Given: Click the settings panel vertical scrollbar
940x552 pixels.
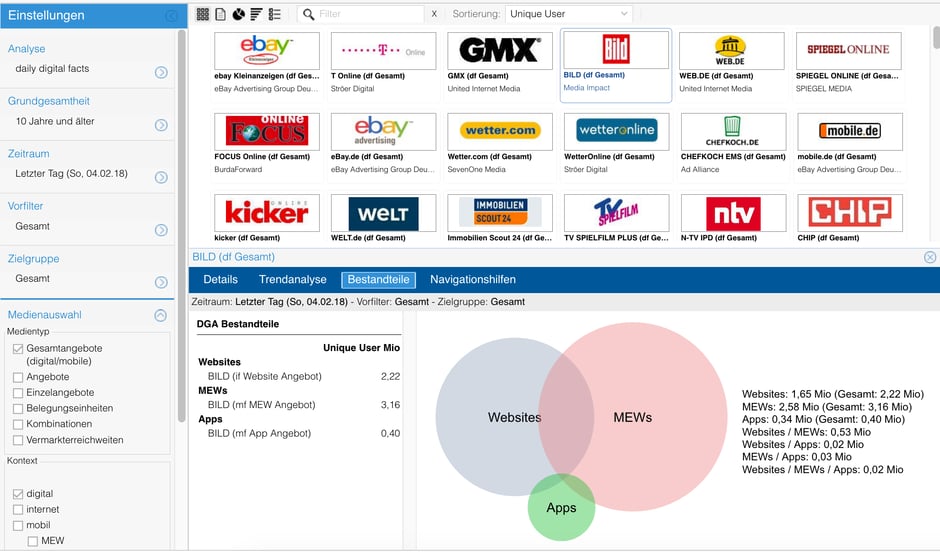Looking at the screenshot, I should click(182, 227).
